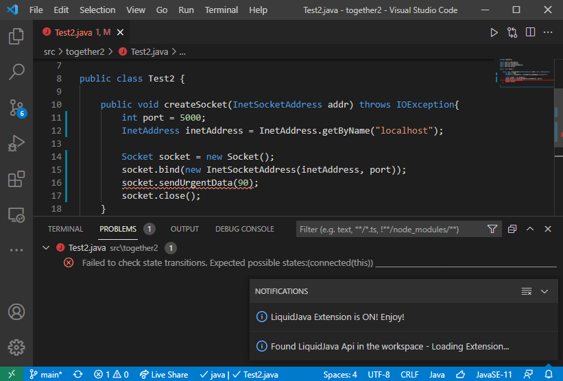This screenshot has width=563, height=381.
Task: Change JavaSE-11 runtime in status bar
Action: coord(494,375)
